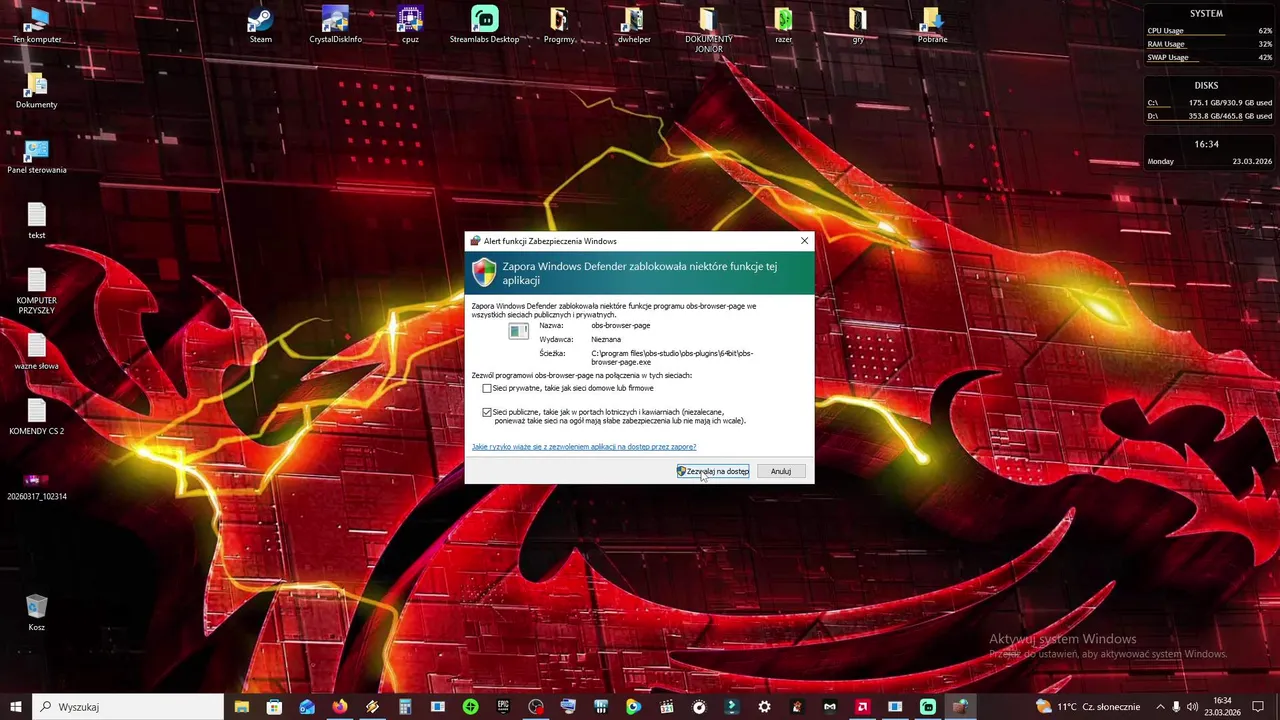Select the DOKUMENTY JONIOR folder
Image resolution: width=1280 pixels, height=720 pixels.
click(x=708, y=30)
